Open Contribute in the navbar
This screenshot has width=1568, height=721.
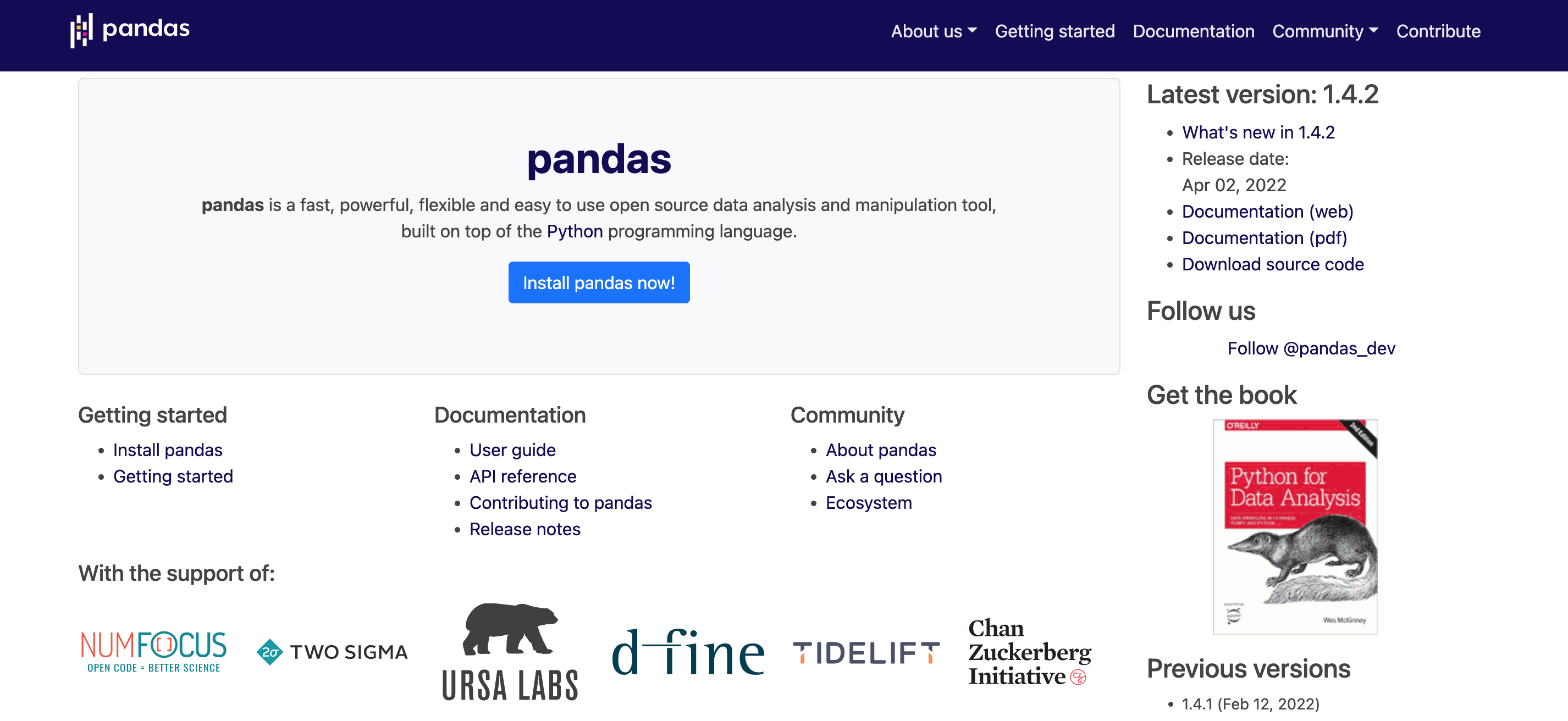1438,31
